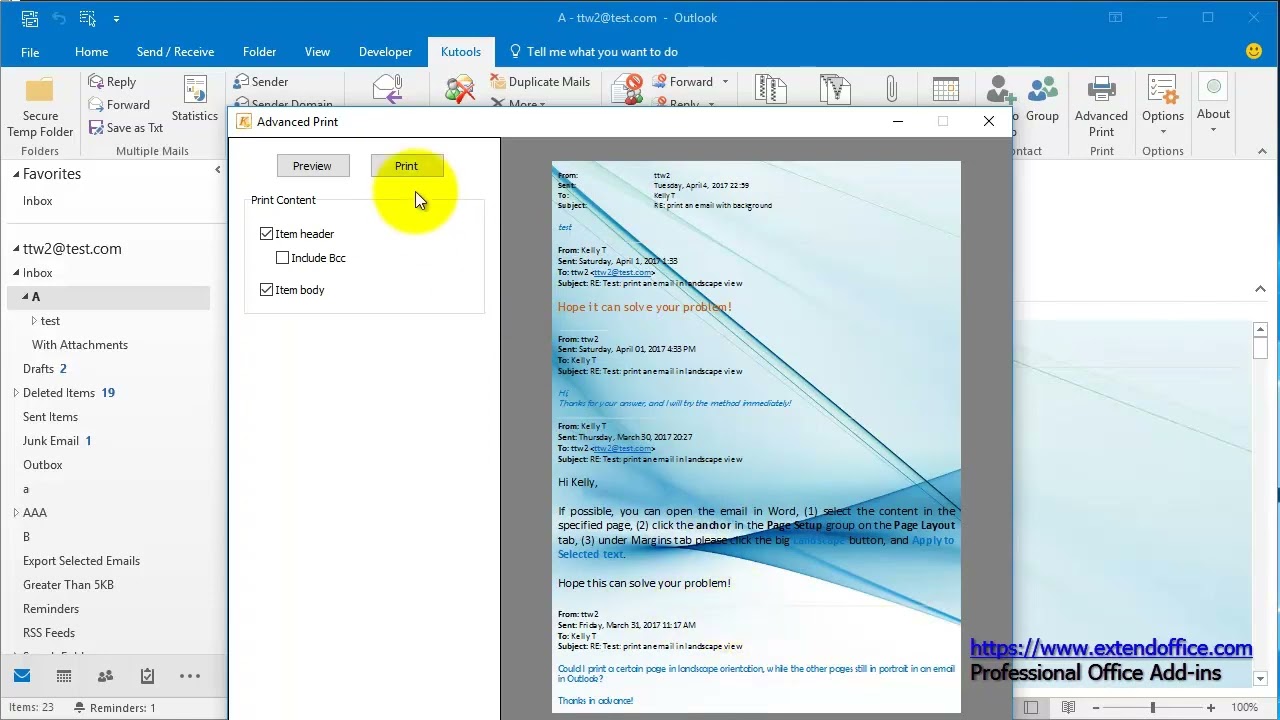Open Kutools Options

pyautogui.click(x=1163, y=105)
